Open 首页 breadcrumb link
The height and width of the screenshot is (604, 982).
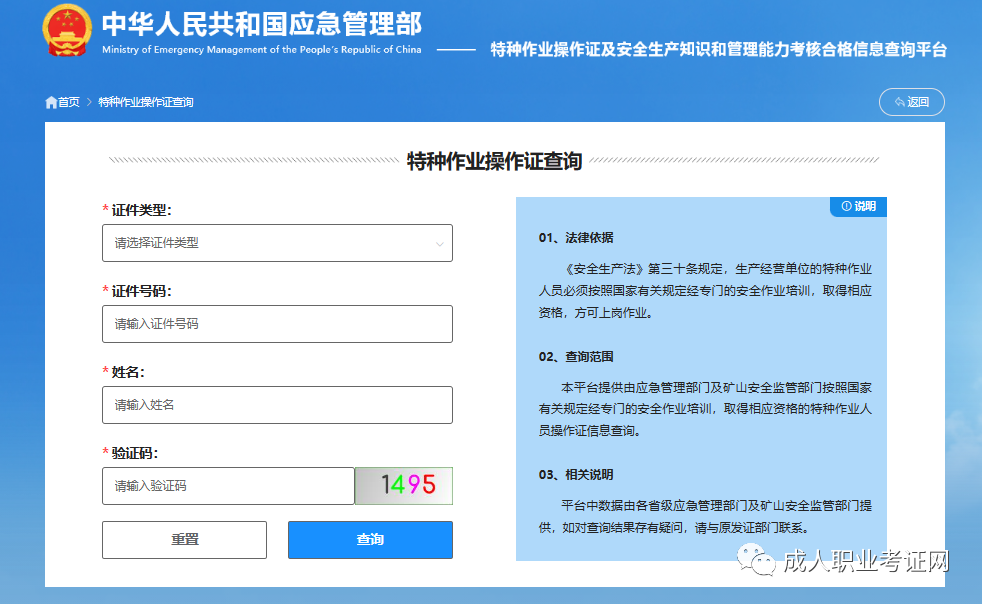pos(69,102)
